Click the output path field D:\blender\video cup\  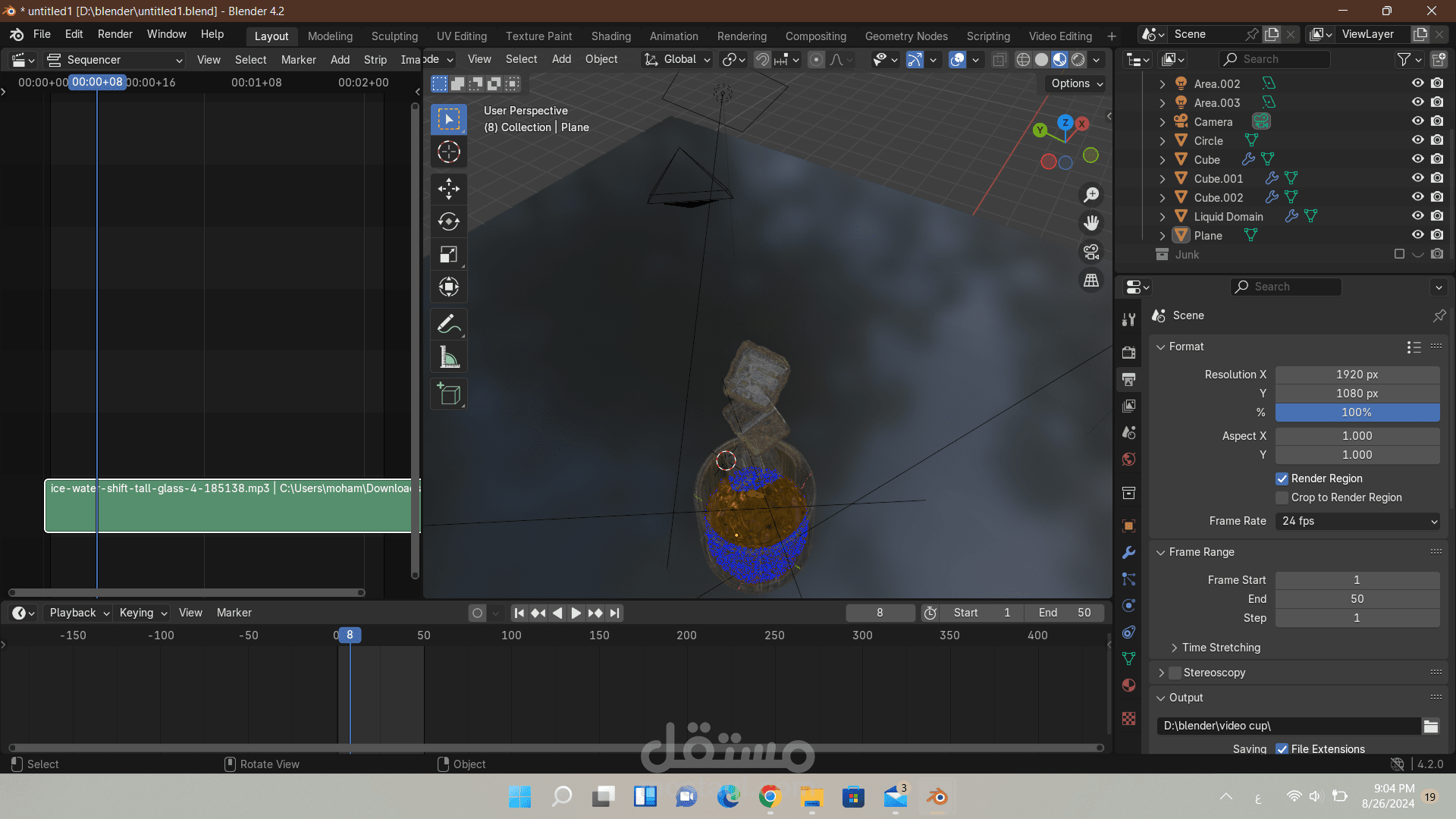(x=1288, y=726)
